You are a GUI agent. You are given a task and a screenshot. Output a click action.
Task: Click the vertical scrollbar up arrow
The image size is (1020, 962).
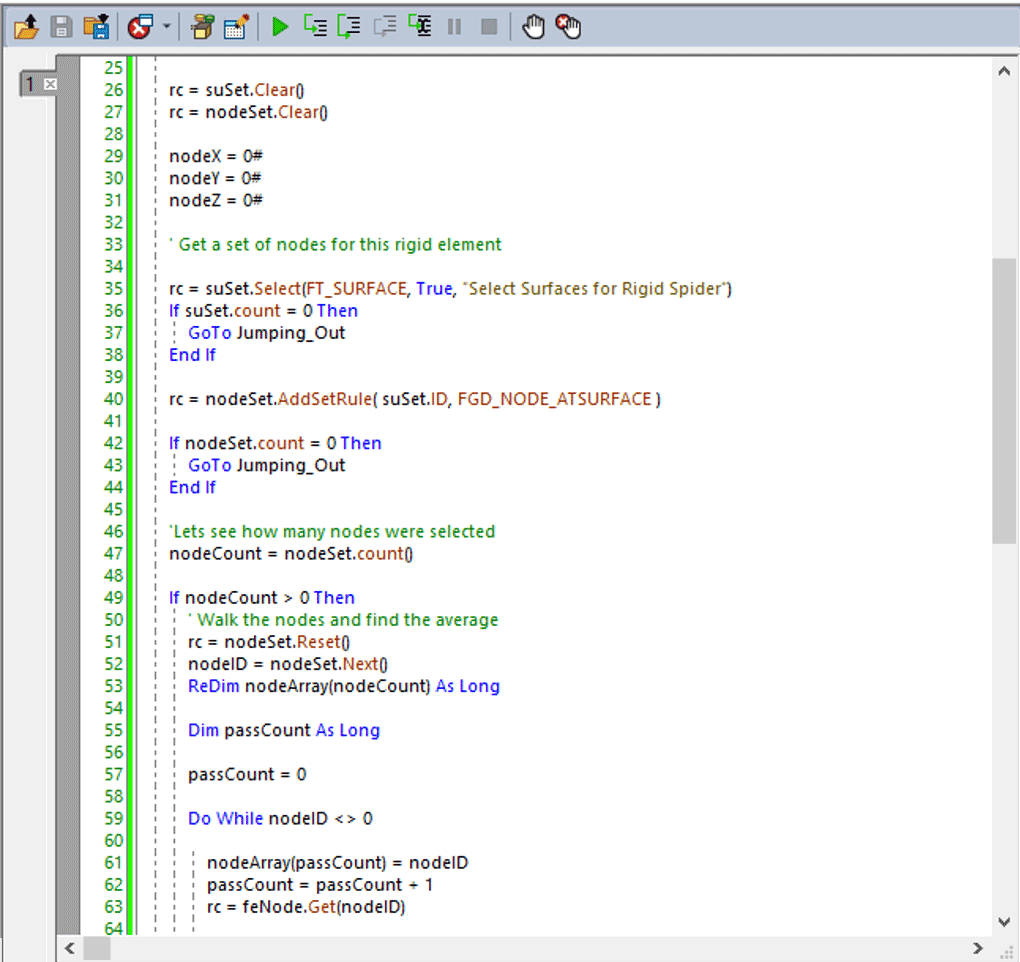[1004, 71]
